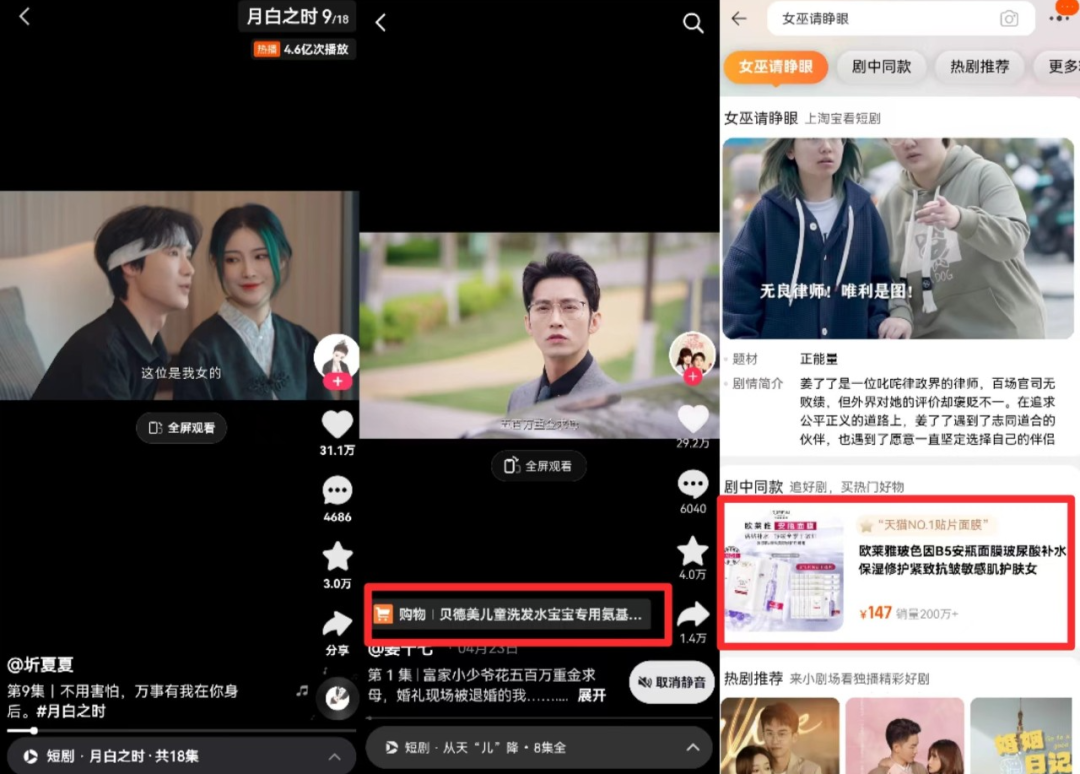This screenshot has height=774, width=1080.
Task: Like the middle video with 29.2万 likes
Action: 692,419
